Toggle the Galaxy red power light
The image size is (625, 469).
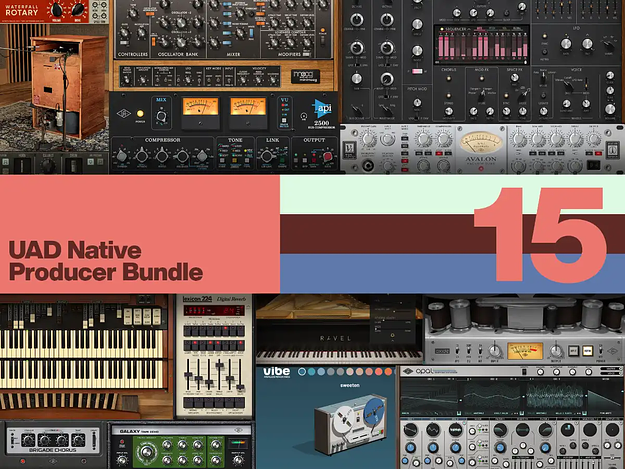coord(122,442)
